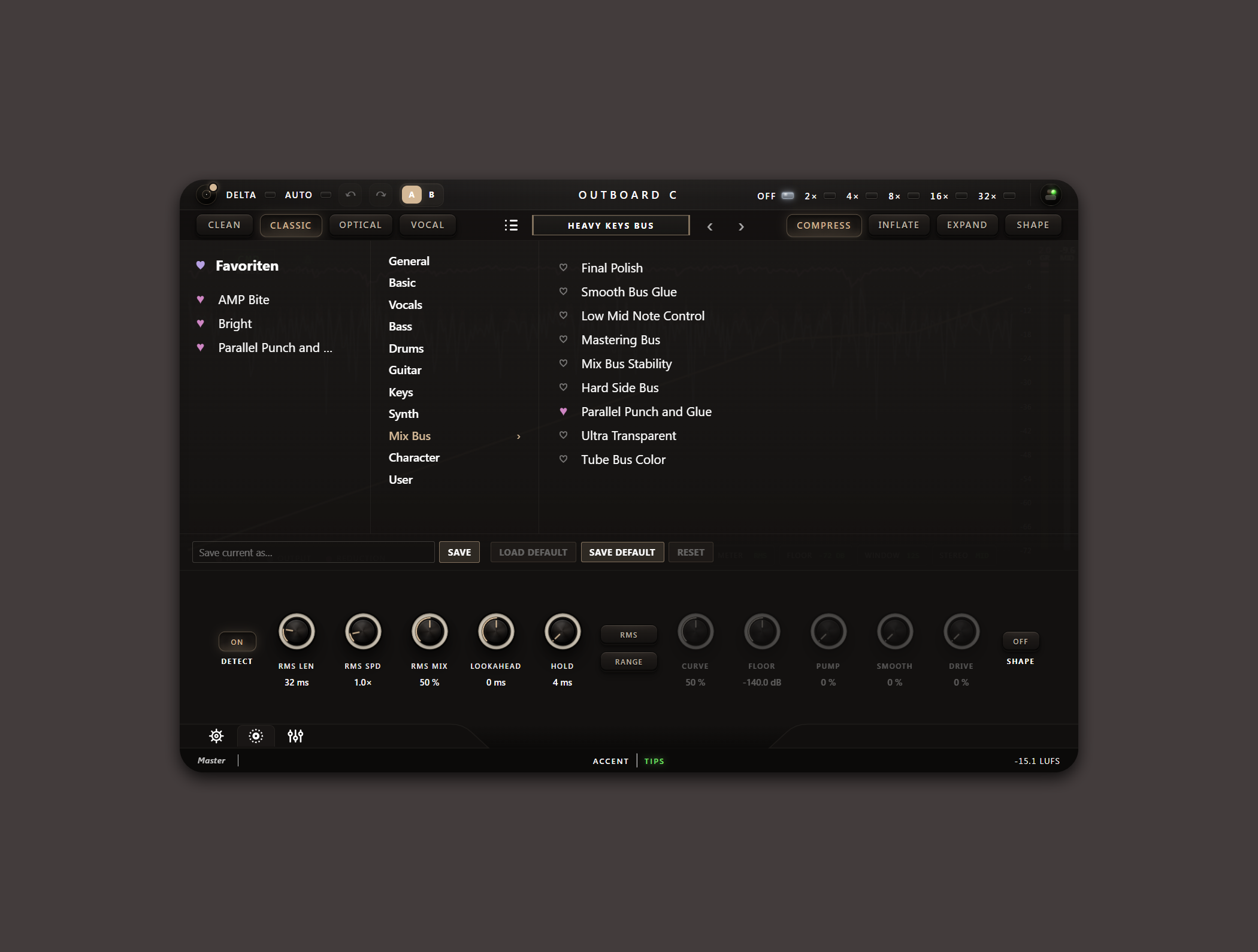Image resolution: width=1258 pixels, height=952 pixels.
Task: Open the mixer sliders icon
Action: click(x=295, y=736)
